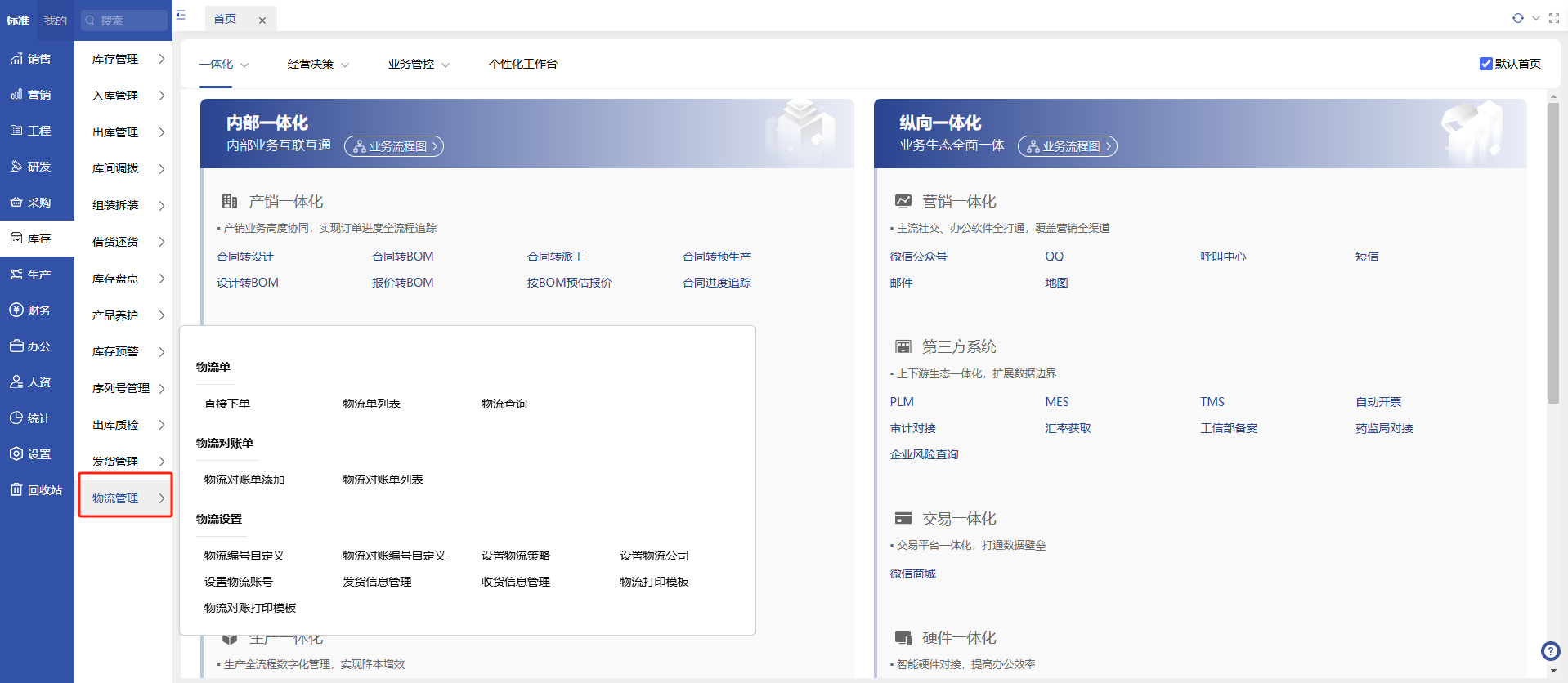This screenshot has height=683, width=1568.
Task: Open the 设置物流公司 link
Action: (655, 556)
